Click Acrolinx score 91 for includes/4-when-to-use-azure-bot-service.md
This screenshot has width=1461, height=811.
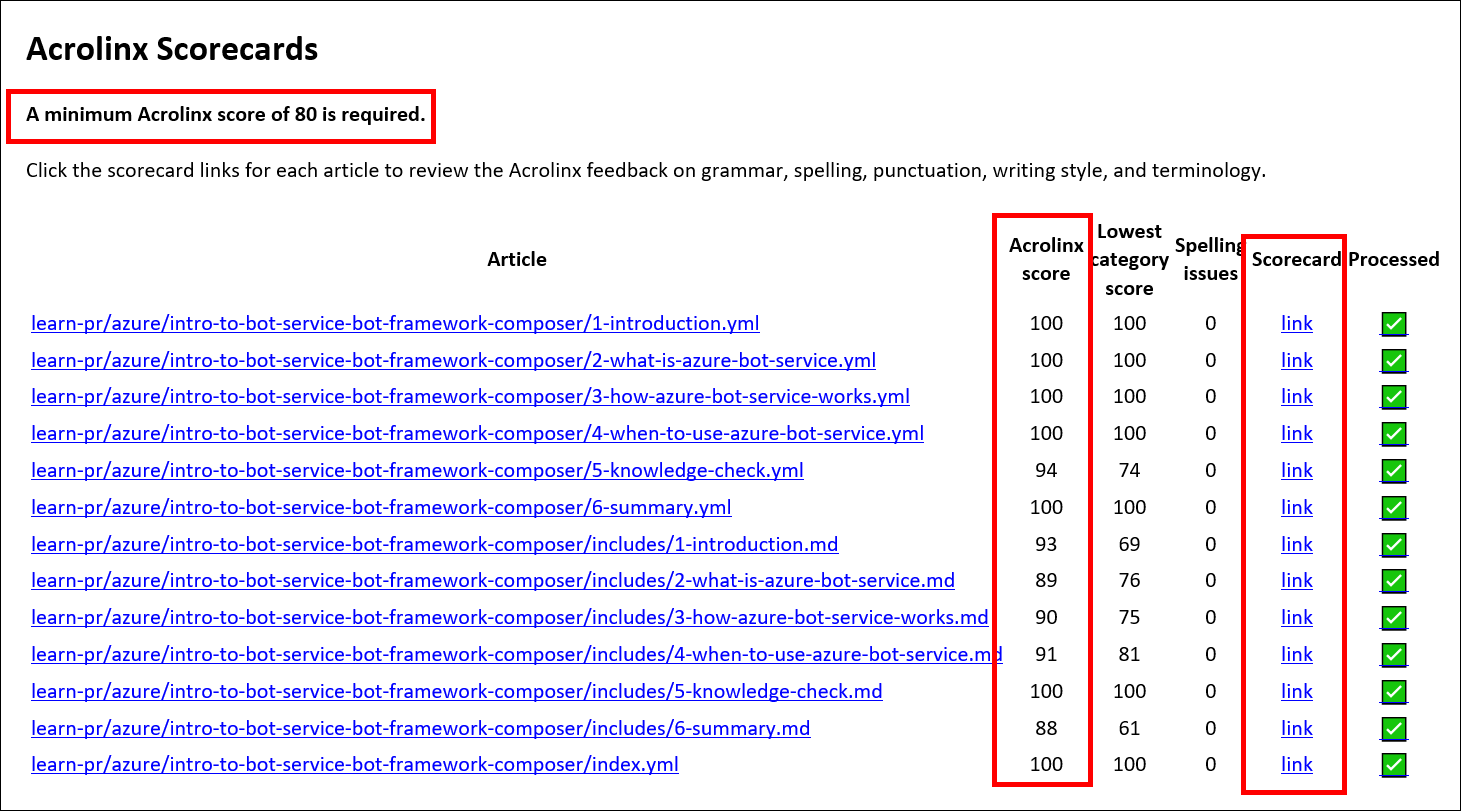point(1046,654)
